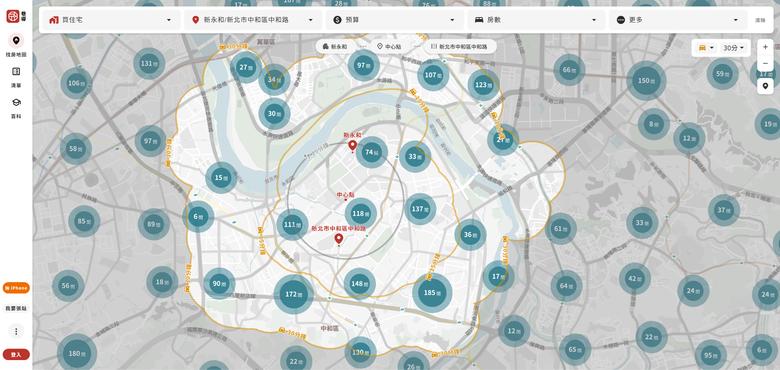This screenshot has height=370, width=780.
Task: Expand the 買住宅 property type dropdown
Action: click(x=110, y=20)
